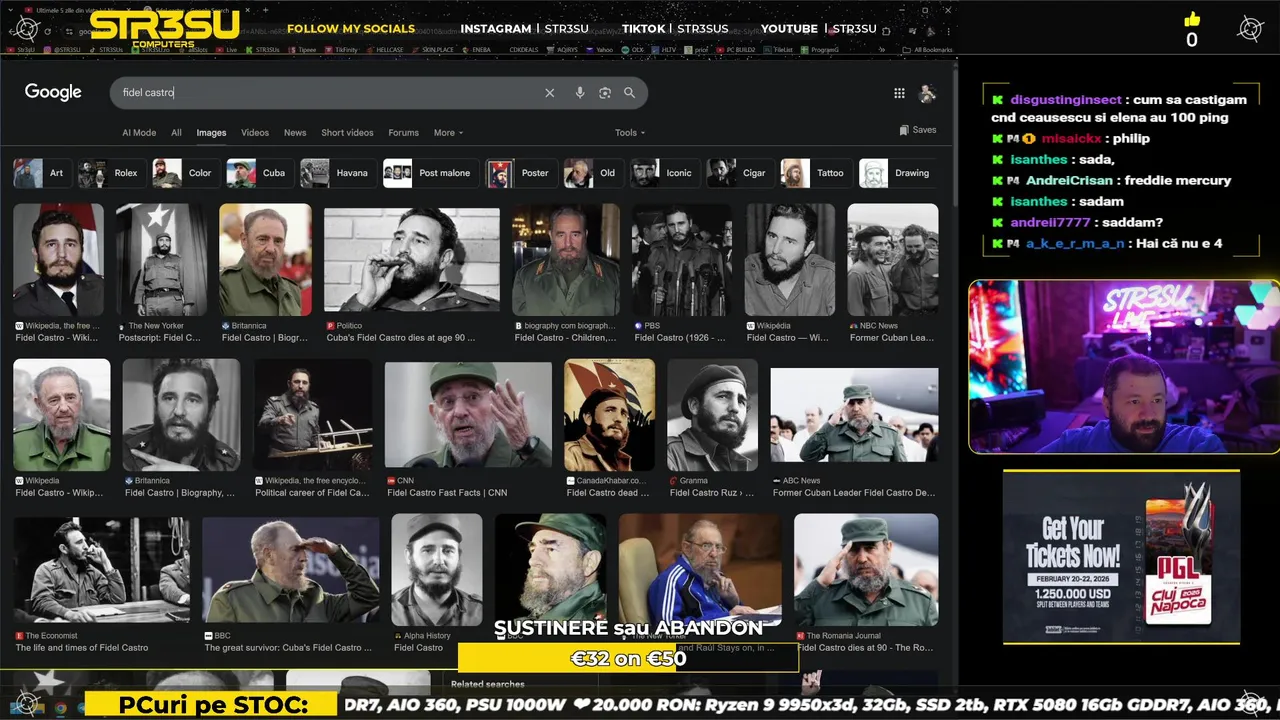Expand the Tools dropdown
The width and height of the screenshot is (1280, 720).
[x=630, y=133]
